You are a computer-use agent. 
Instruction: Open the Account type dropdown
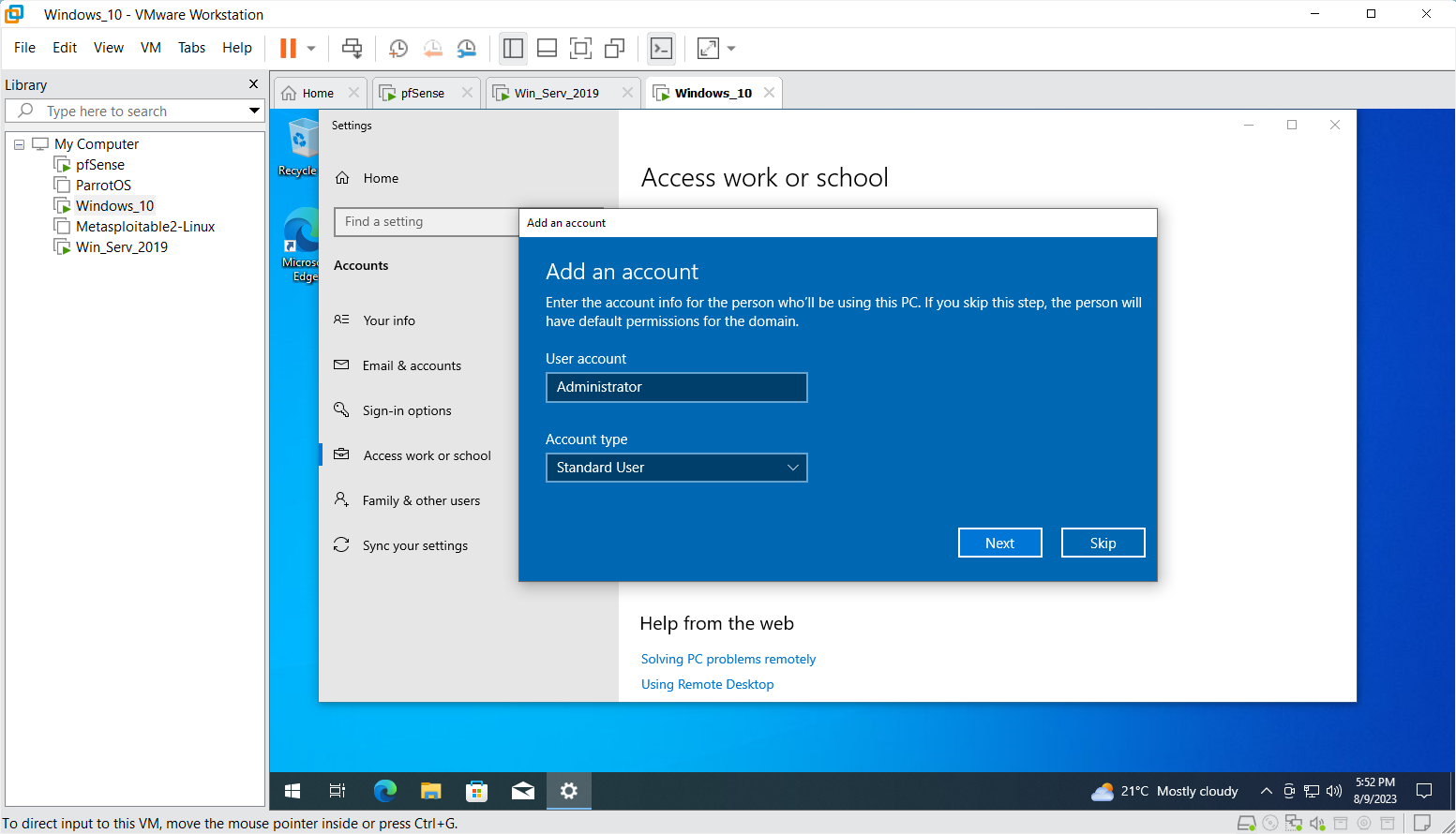[x=676, y=468]
